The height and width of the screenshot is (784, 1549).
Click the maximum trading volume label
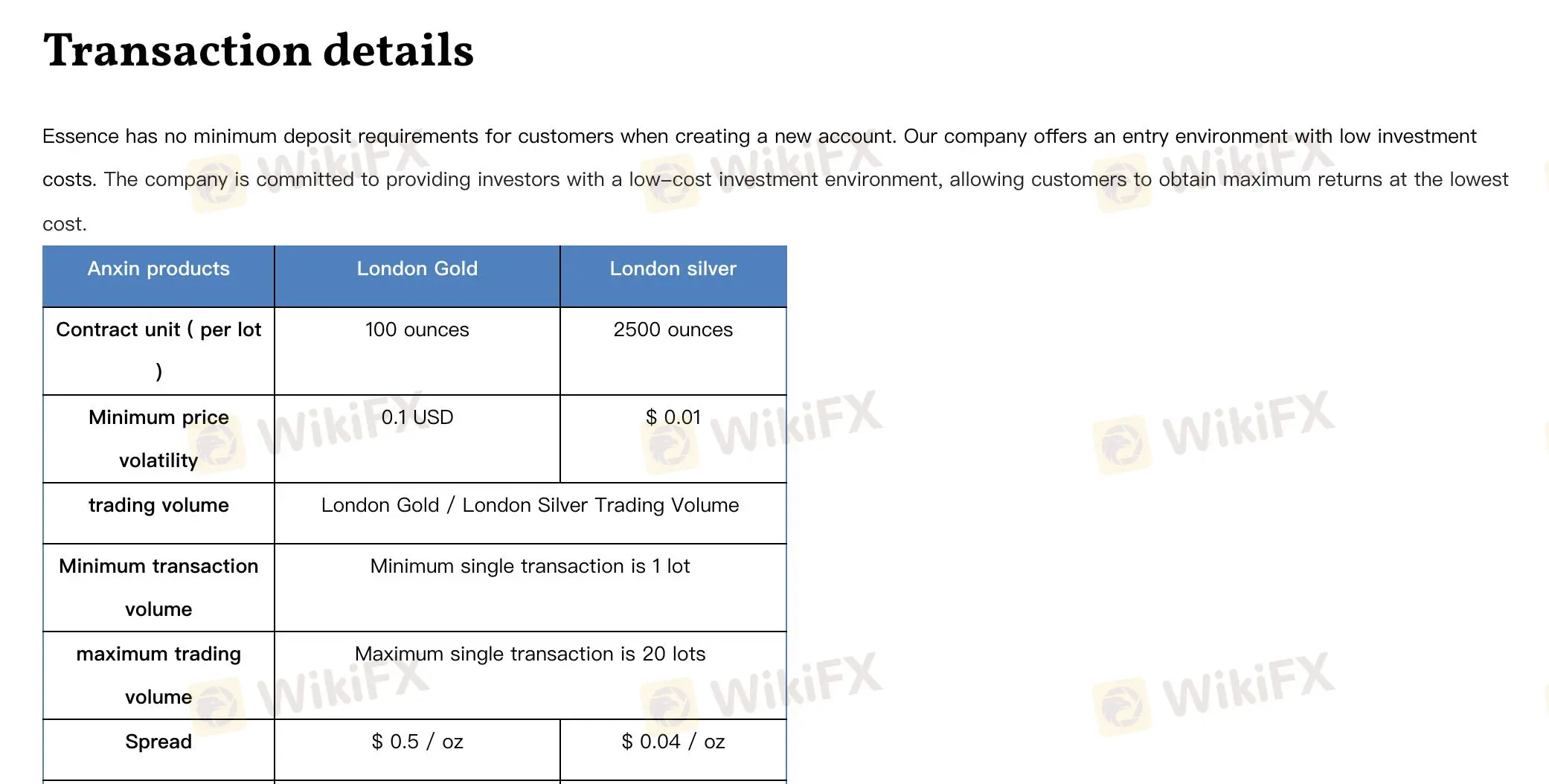(158, 675)
